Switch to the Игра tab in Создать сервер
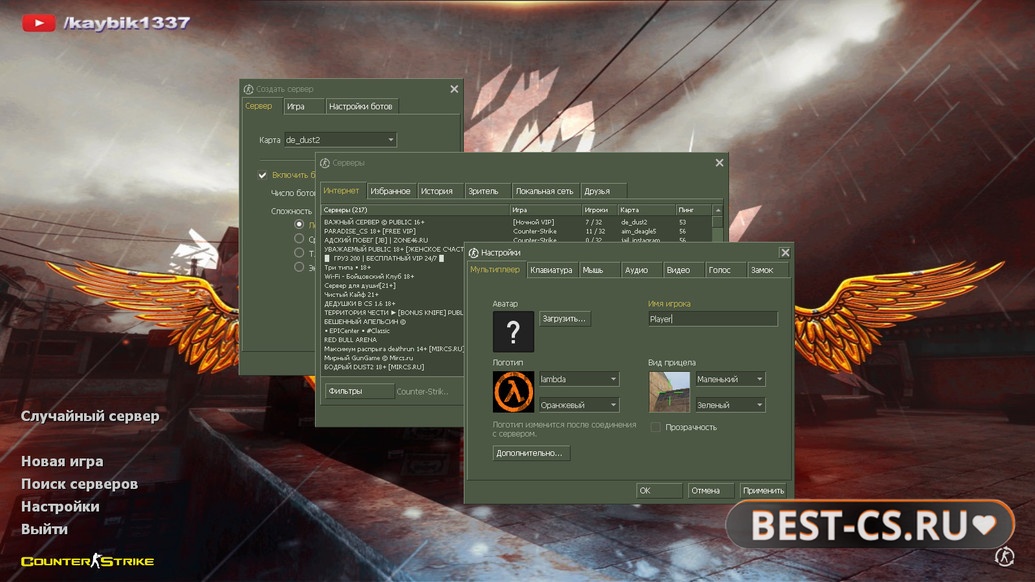This screenshot has width=1035, height=582. [x=304, y=106]
